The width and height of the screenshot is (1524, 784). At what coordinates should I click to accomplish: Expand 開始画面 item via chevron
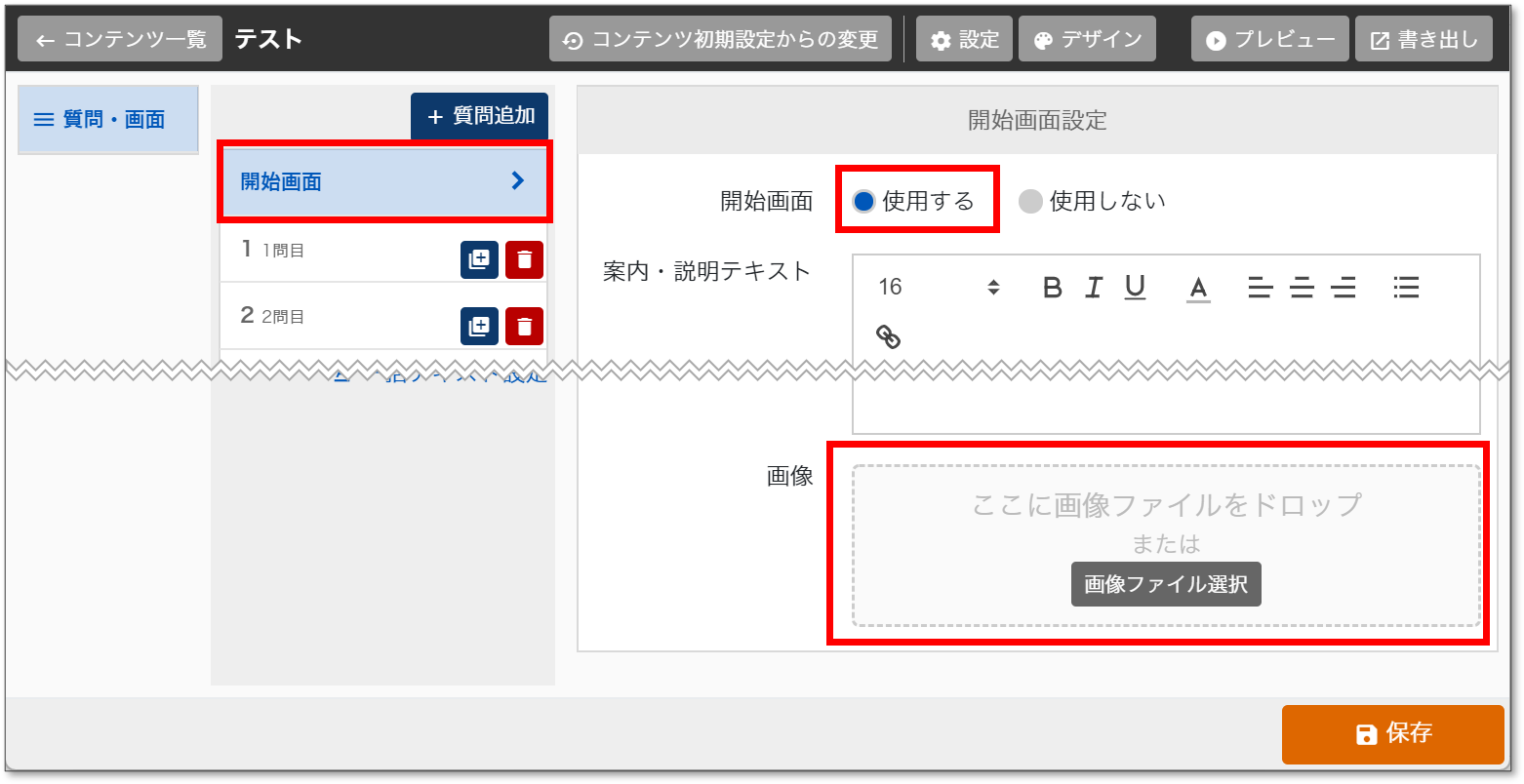coord(518,181)
